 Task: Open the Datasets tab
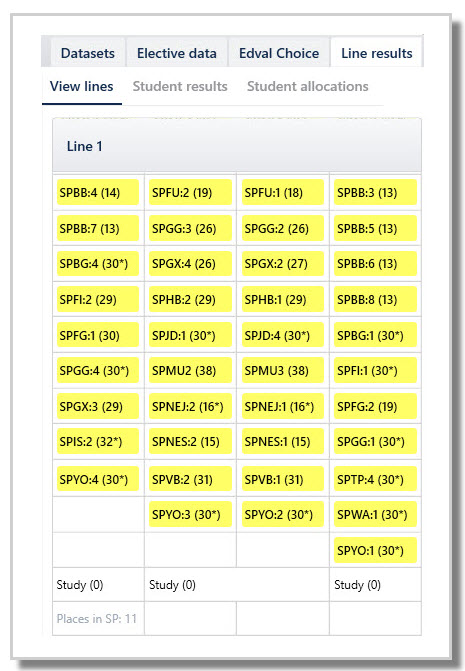point(88,53)
